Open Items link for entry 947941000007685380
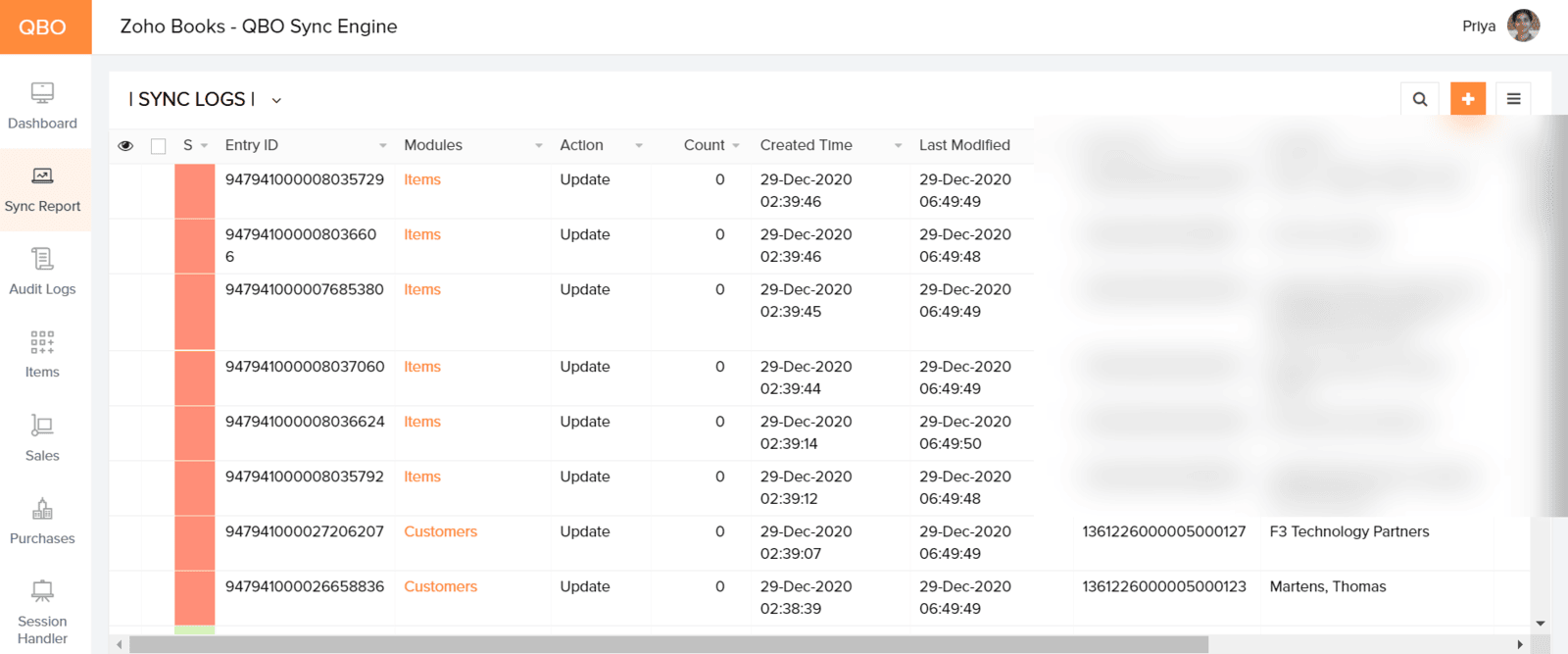Screen dimensions: 1568x654 [x=422, y=289]
